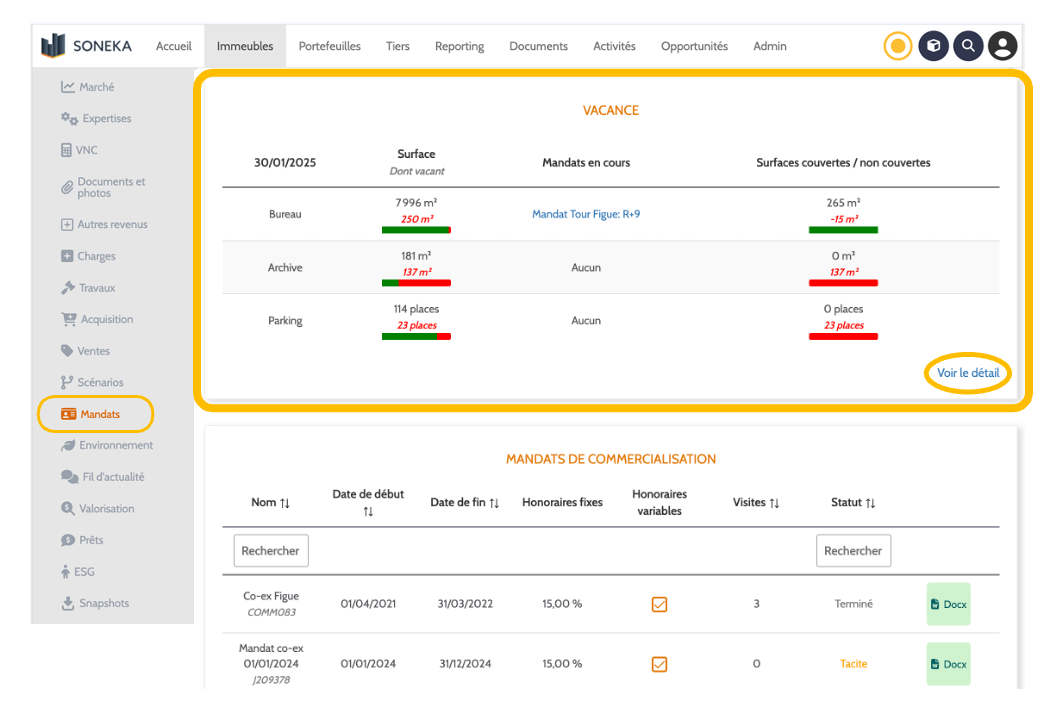Sort table by Date de fin
The height and width of the screenshot is (714, 1064).
tap(464, 503)
